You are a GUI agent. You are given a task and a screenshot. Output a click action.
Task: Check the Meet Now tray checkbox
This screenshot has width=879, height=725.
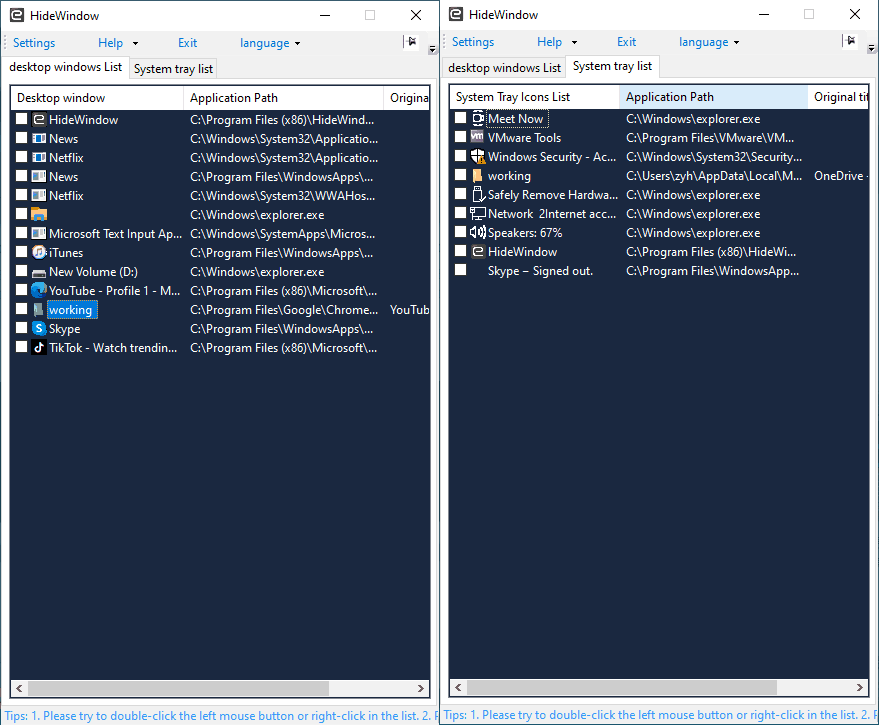460,117
